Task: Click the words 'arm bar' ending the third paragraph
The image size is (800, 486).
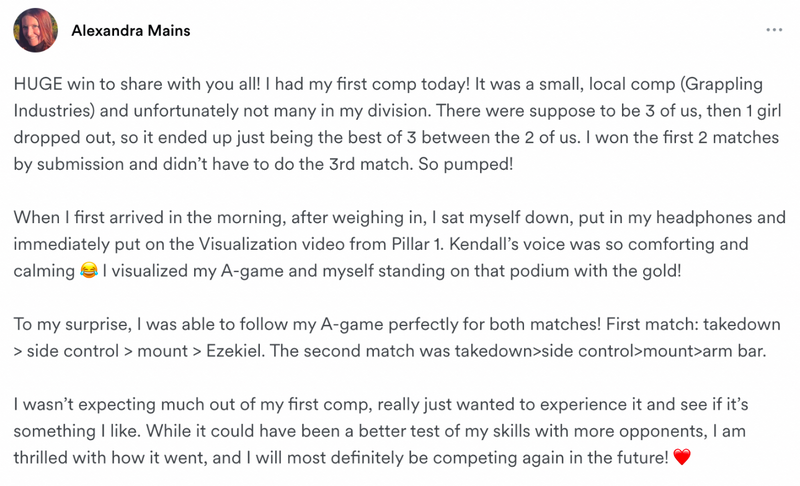Action: click(733, 351)
